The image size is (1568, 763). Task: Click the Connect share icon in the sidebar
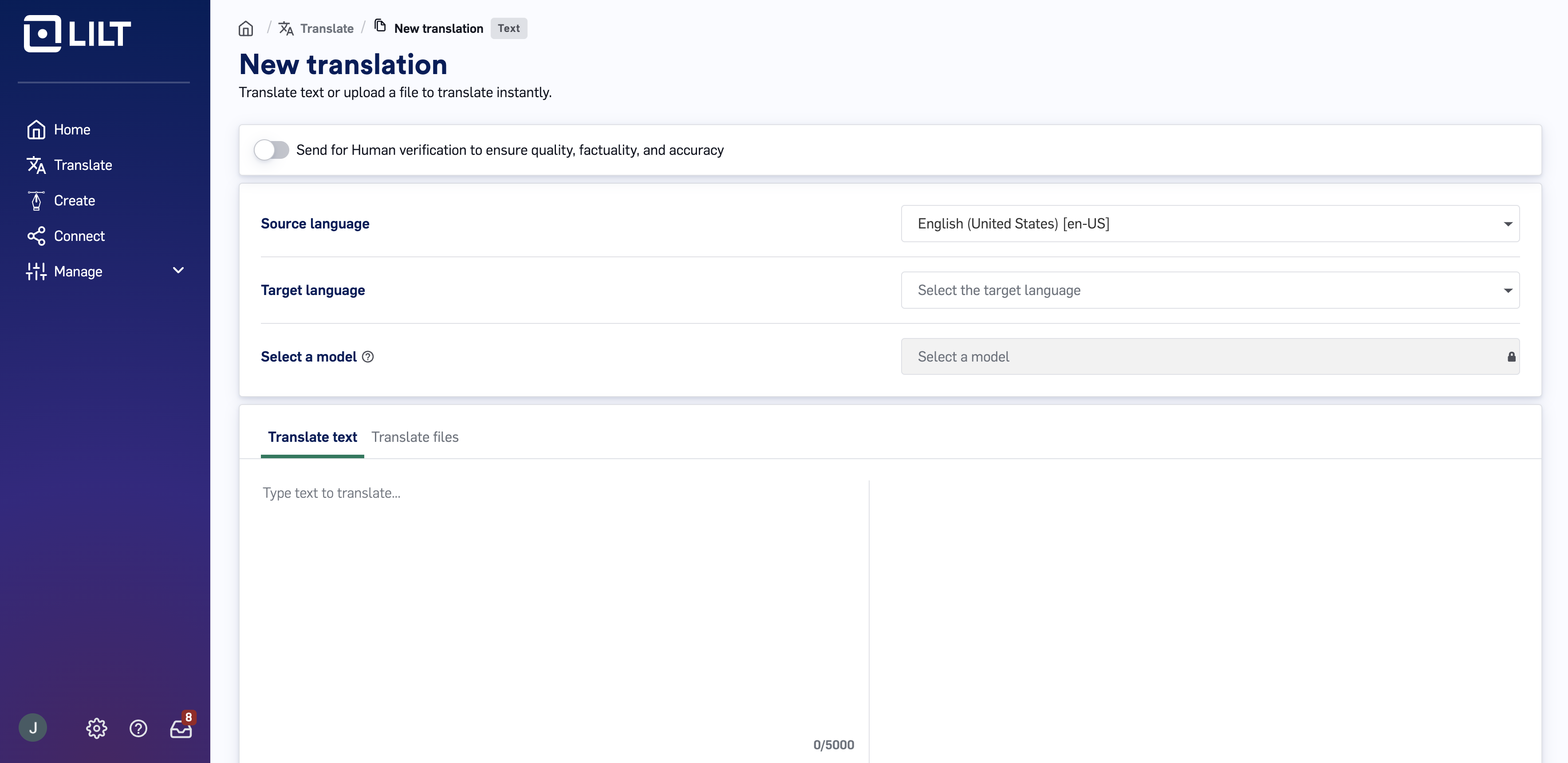[36, 236]
